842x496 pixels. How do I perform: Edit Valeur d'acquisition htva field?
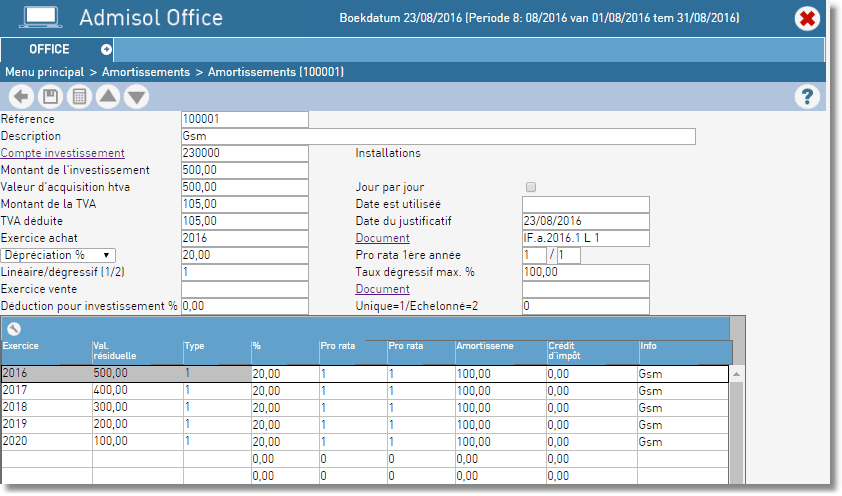245,187
